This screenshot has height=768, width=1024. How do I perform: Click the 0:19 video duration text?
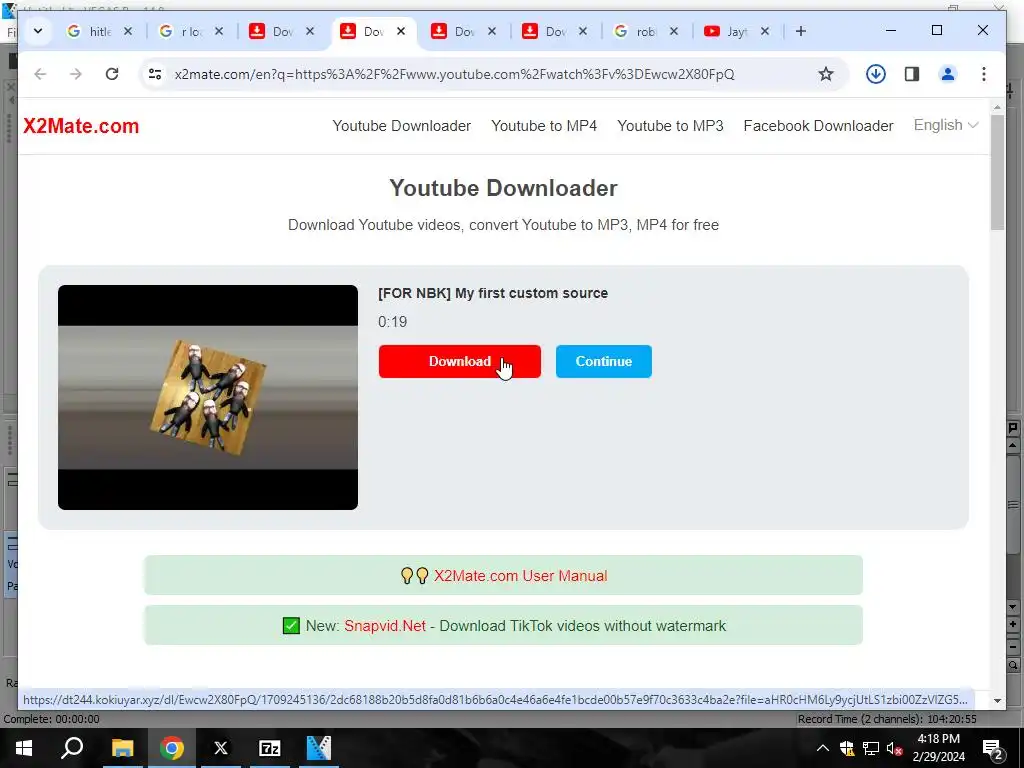[392, 322]
